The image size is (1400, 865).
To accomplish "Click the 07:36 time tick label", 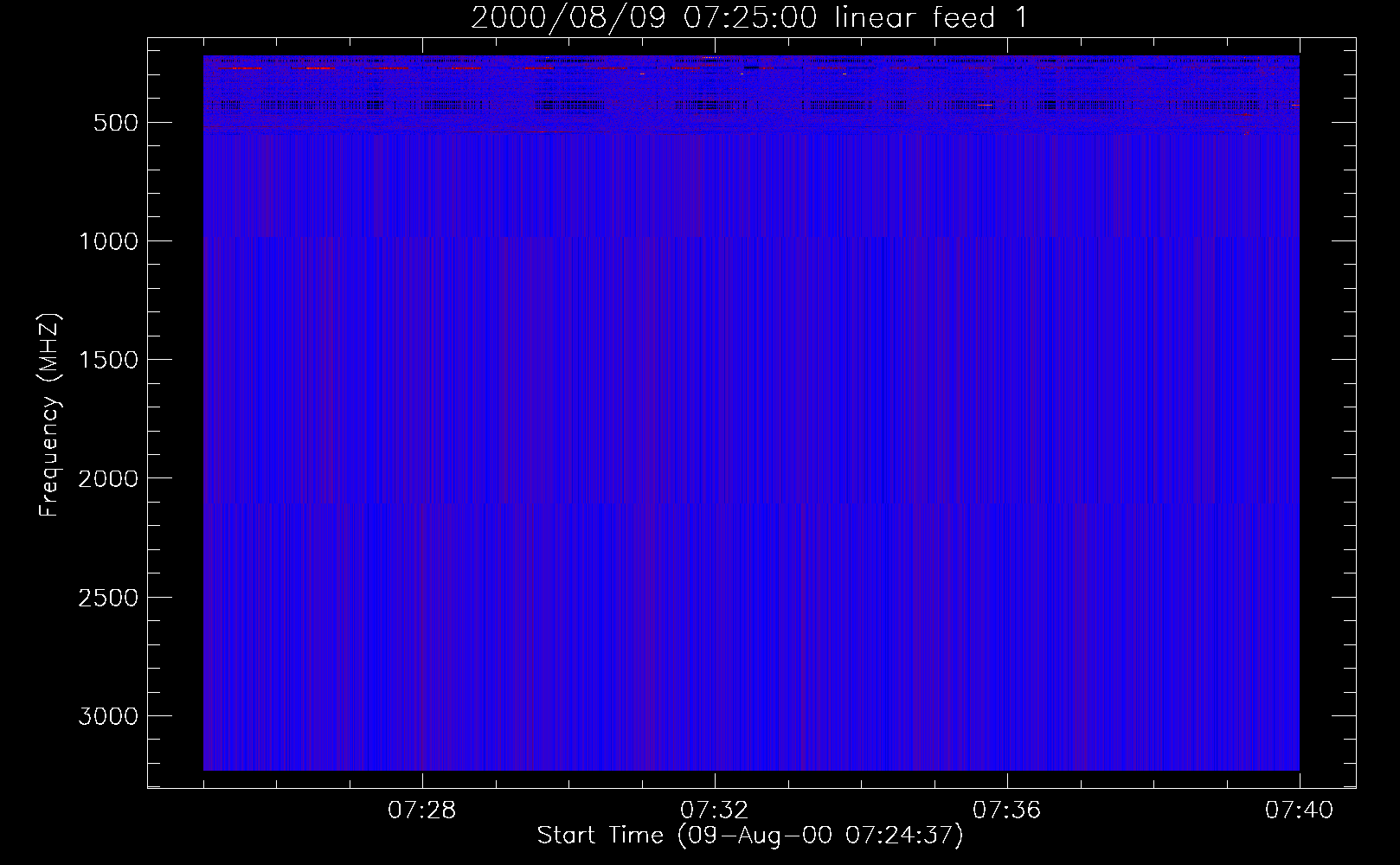I will (x=1007, y=811).
